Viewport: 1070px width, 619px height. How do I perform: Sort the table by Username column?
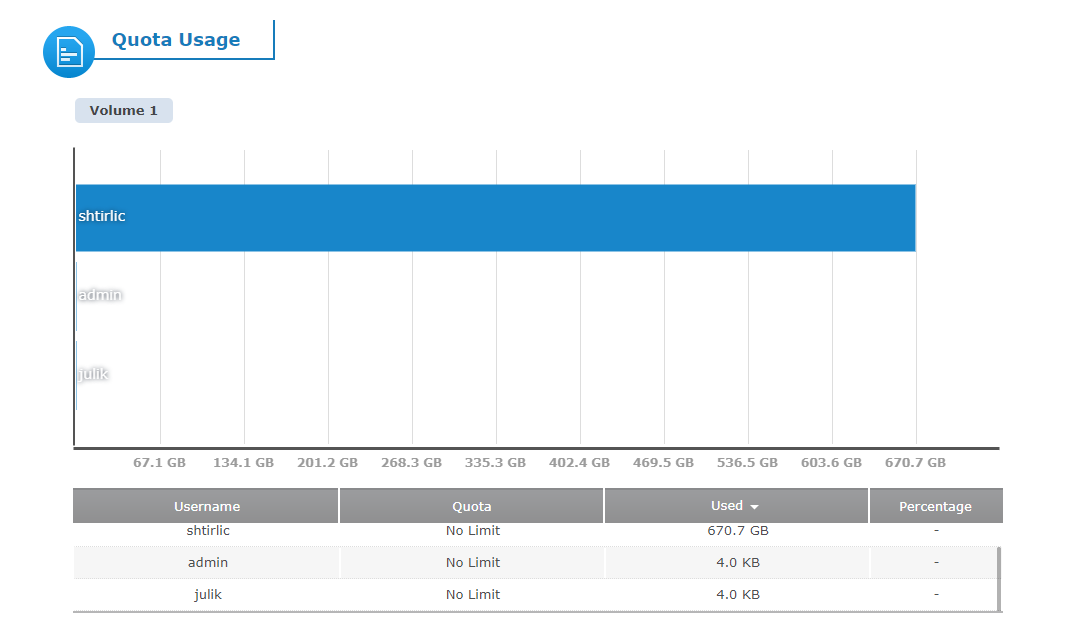pyautogui.click(x=206, y=506)
